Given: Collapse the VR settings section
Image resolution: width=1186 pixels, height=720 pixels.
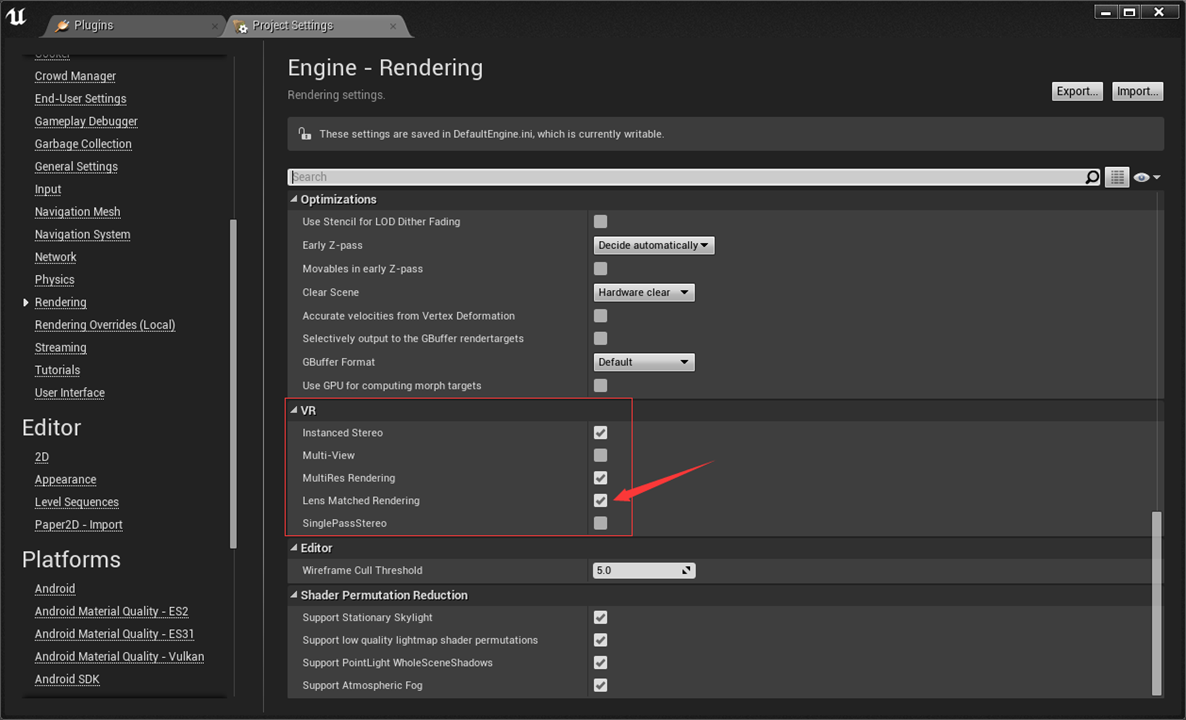Looking at the screenshot, I should point(294,410).
